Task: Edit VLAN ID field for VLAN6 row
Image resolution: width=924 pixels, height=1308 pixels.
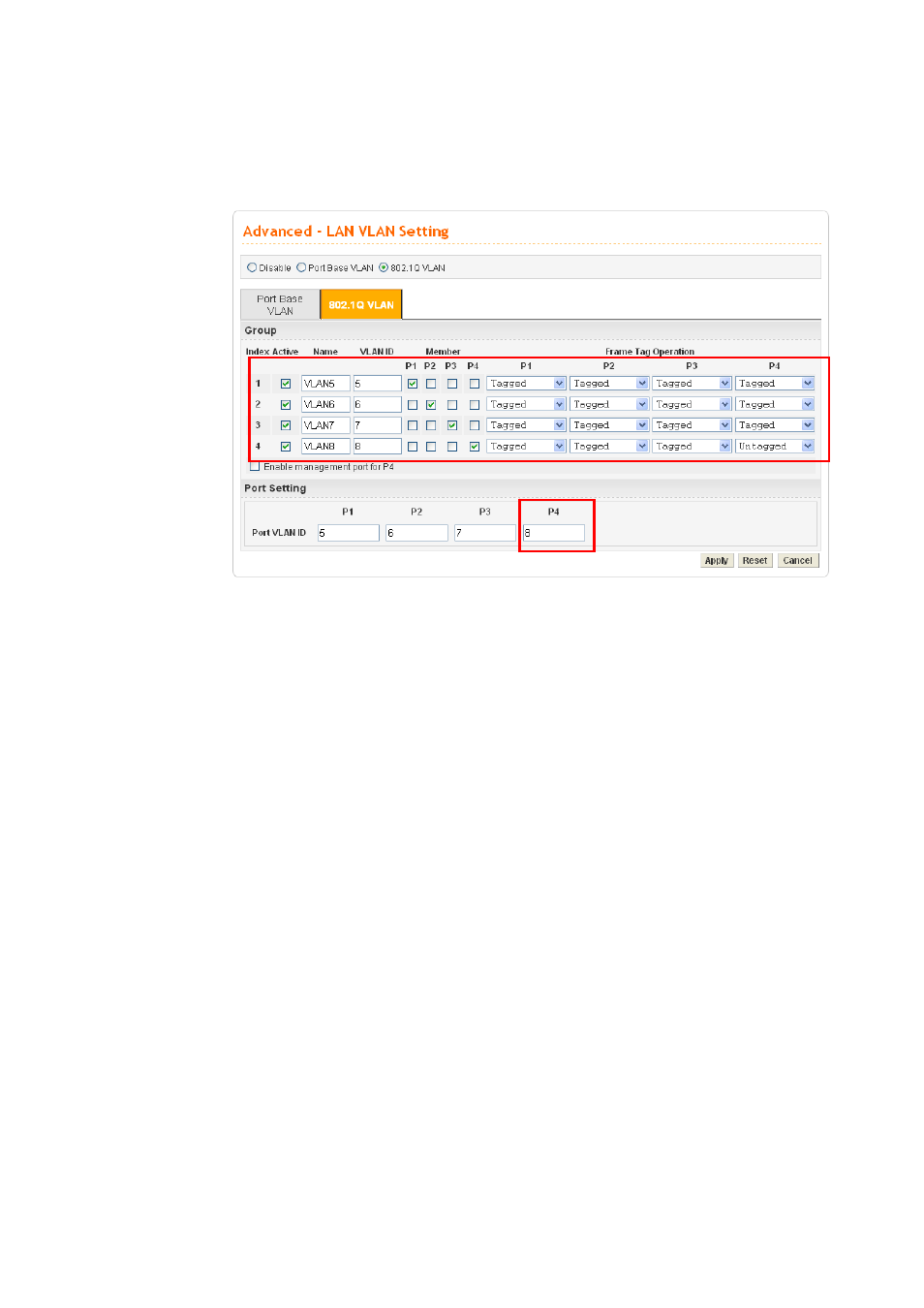Action: pyautogui.click(x=377, y=405)
